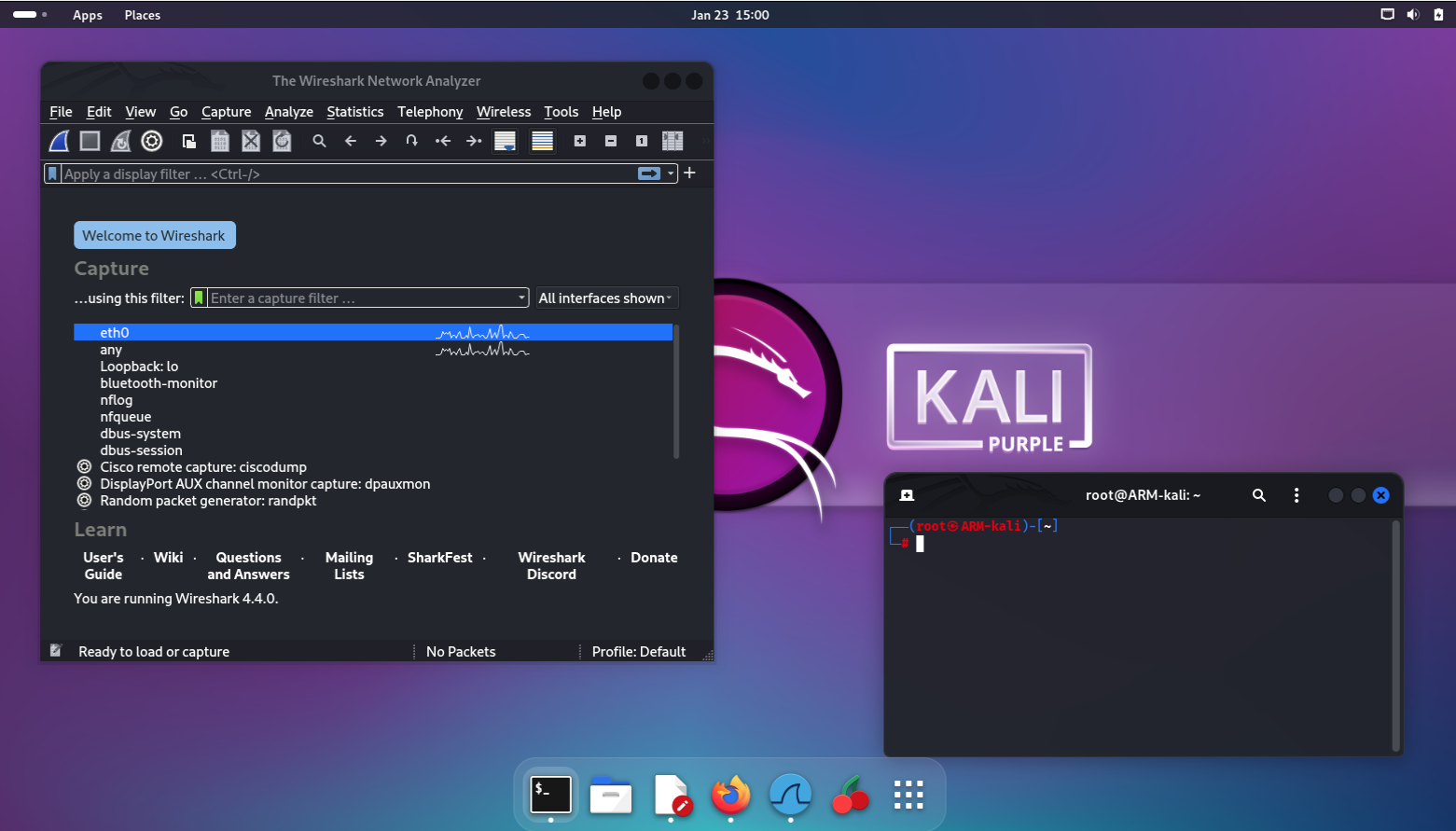Toggle auto-scroll during live capture

pyautogui.click(x=505, y=141)
